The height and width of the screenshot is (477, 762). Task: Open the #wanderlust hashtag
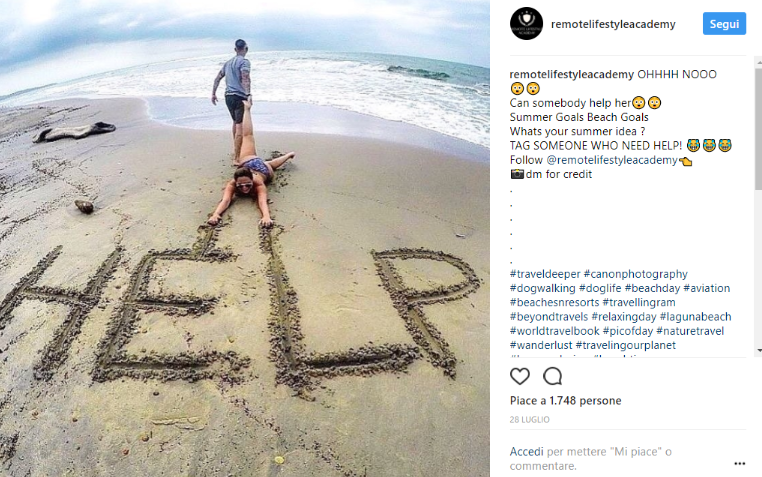coord(541,345)
